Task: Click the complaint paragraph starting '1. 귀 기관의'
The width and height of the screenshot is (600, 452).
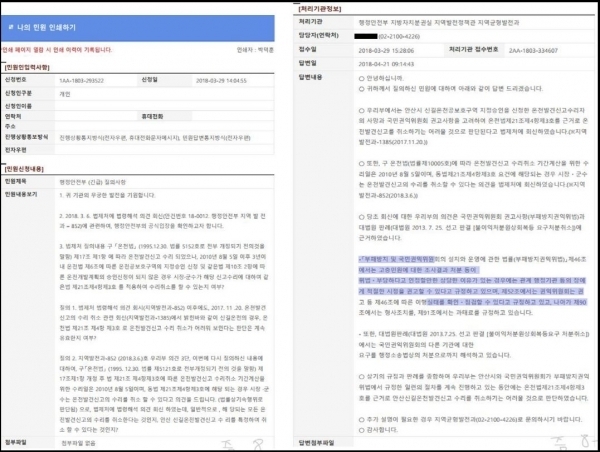Action: click(107, 196)
